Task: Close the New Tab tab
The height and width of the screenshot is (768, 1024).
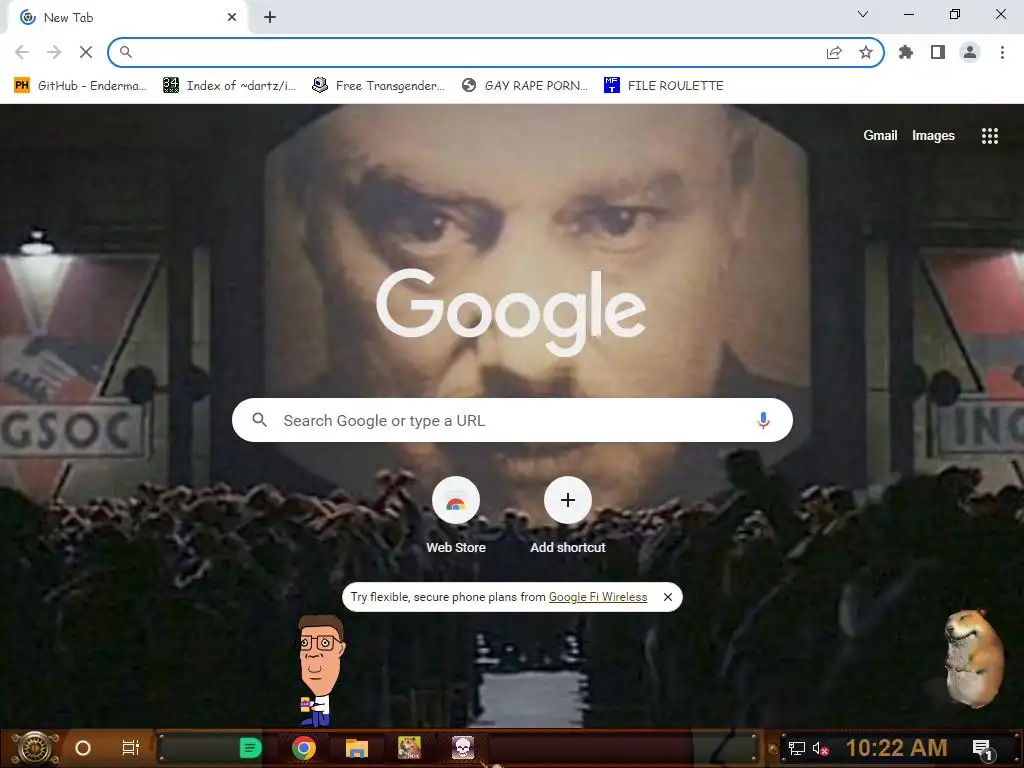Action: tap(232, 18)
